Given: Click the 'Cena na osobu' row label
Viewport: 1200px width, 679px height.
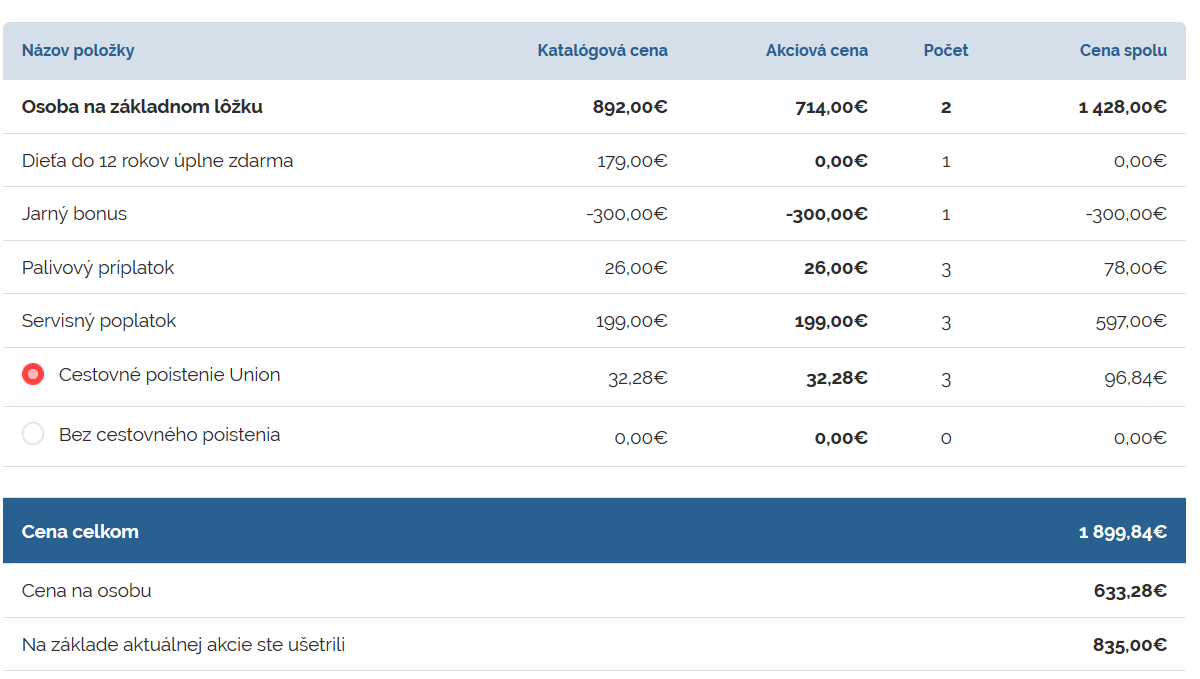Looking at the screenshot, I should pyautogui.click(x=87, y=591).
